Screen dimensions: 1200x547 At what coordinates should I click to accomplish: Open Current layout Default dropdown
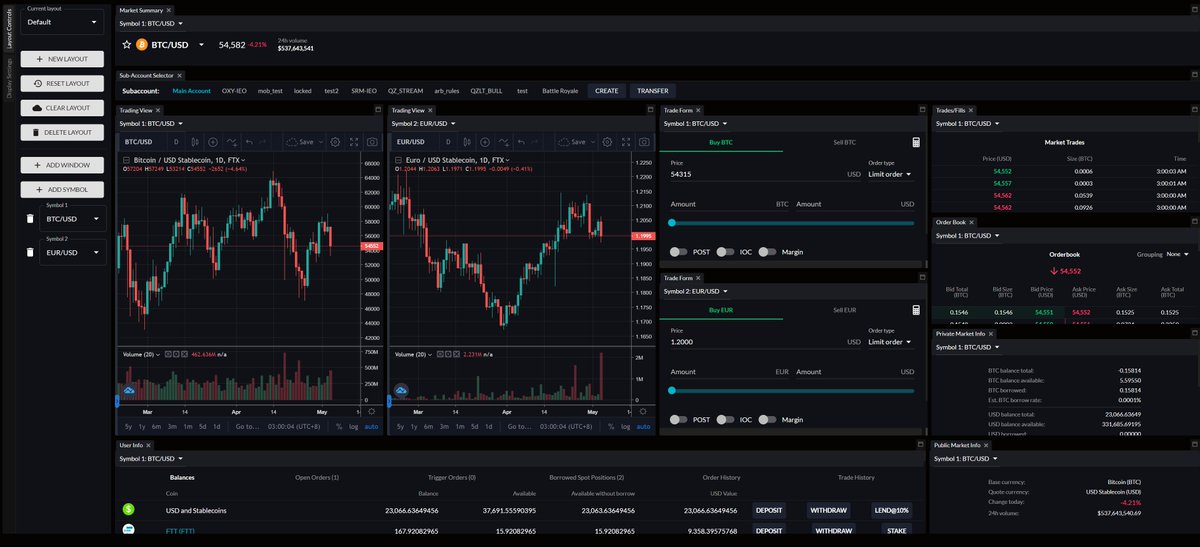point(62,21)
